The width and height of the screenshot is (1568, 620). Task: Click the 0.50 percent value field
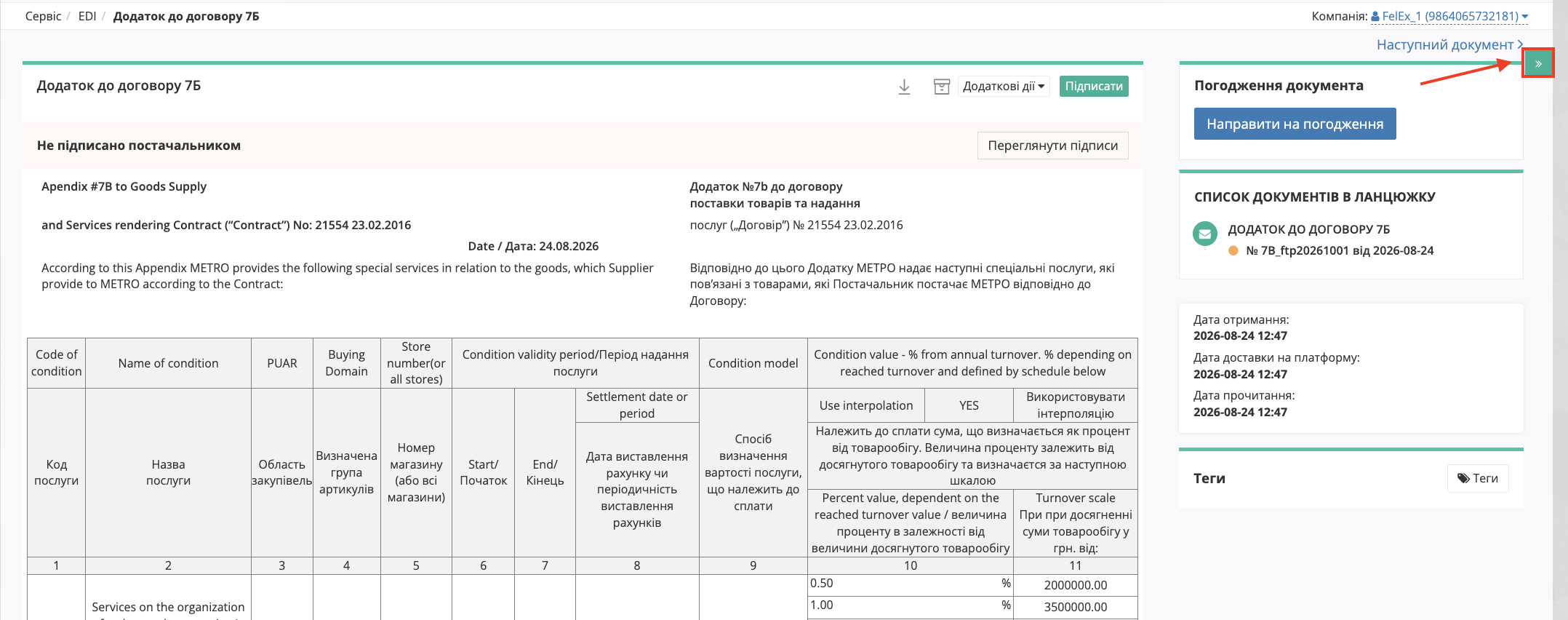click(911, 584)
